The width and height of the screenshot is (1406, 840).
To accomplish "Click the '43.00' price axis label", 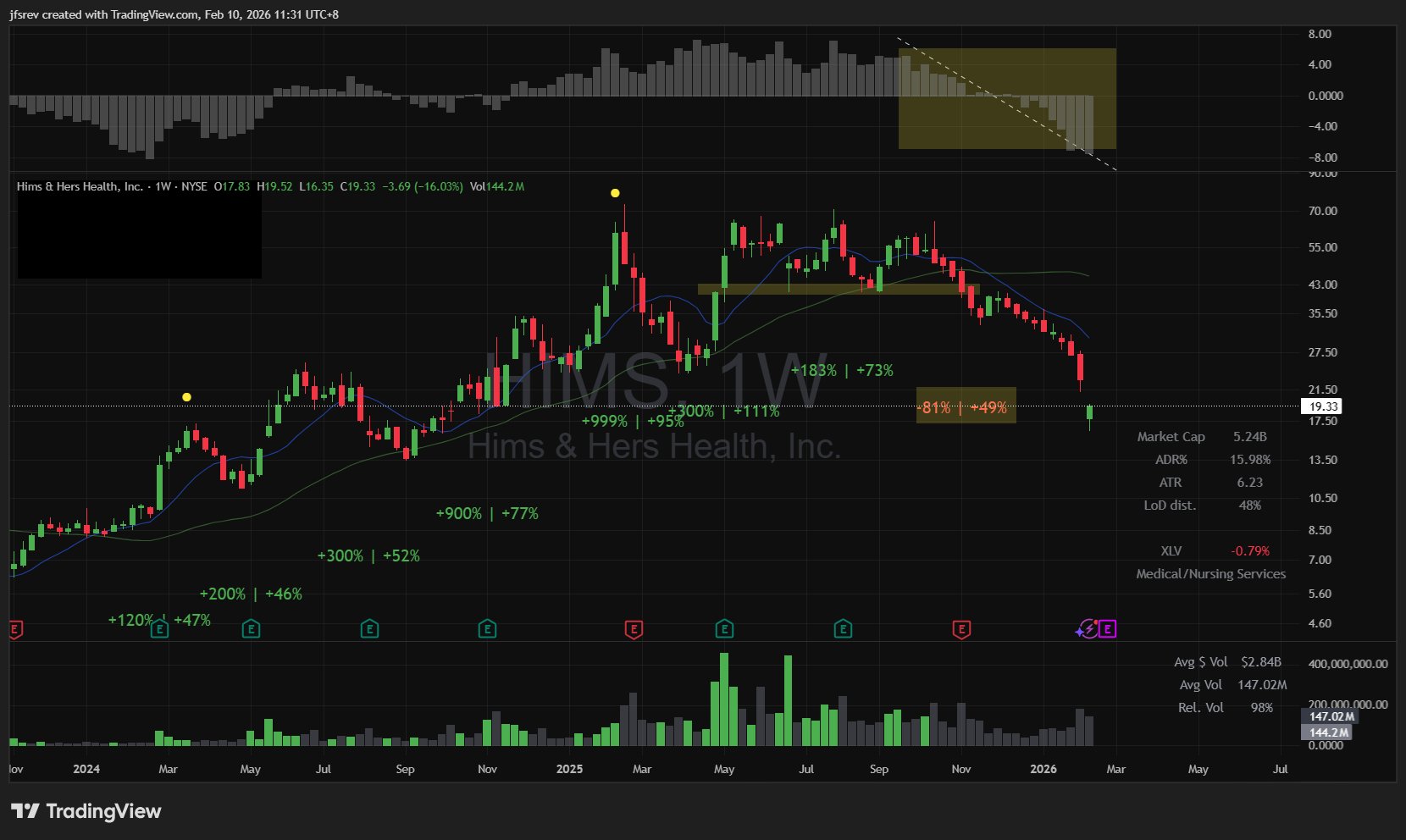I will pyautogui.click(x=1323, y=285).
